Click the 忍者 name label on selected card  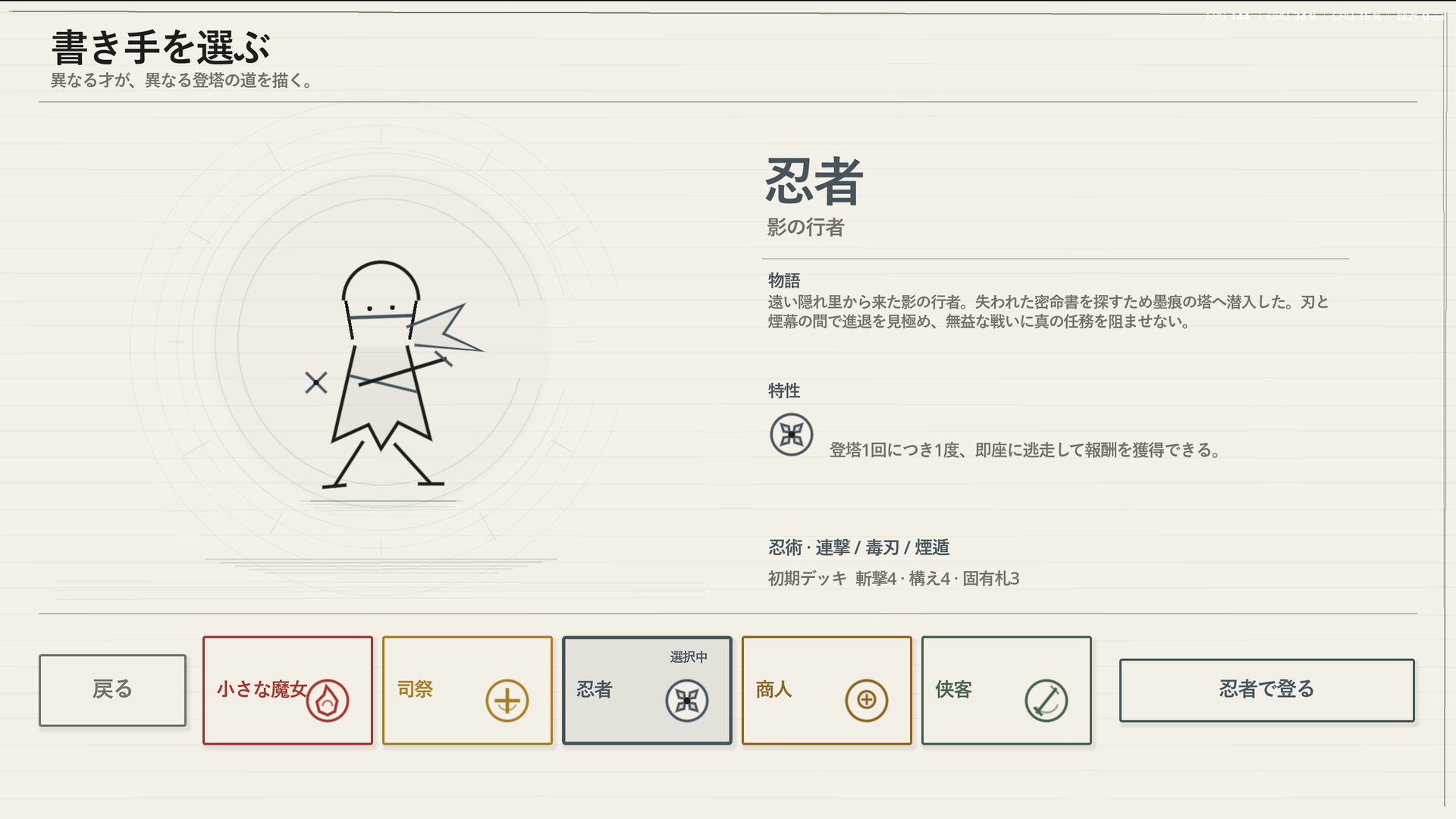(595, 689)
